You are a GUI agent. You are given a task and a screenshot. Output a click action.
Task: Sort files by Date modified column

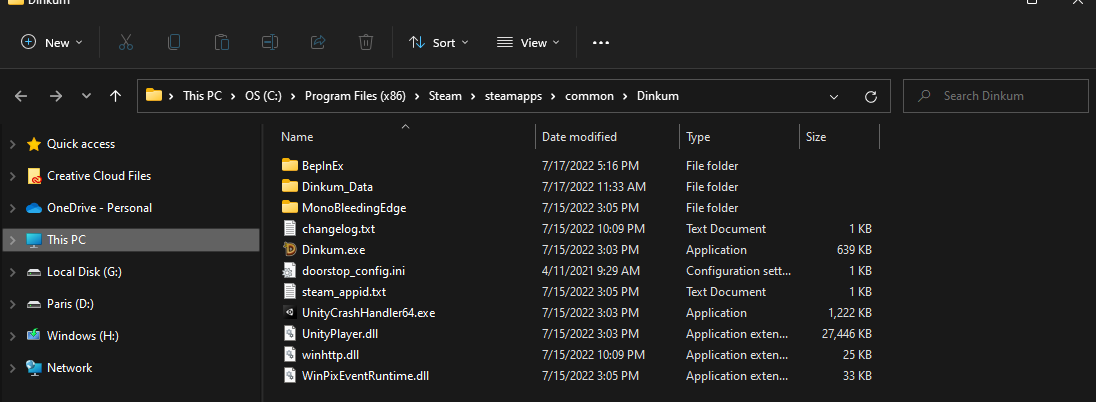click(x=579, y=136)
